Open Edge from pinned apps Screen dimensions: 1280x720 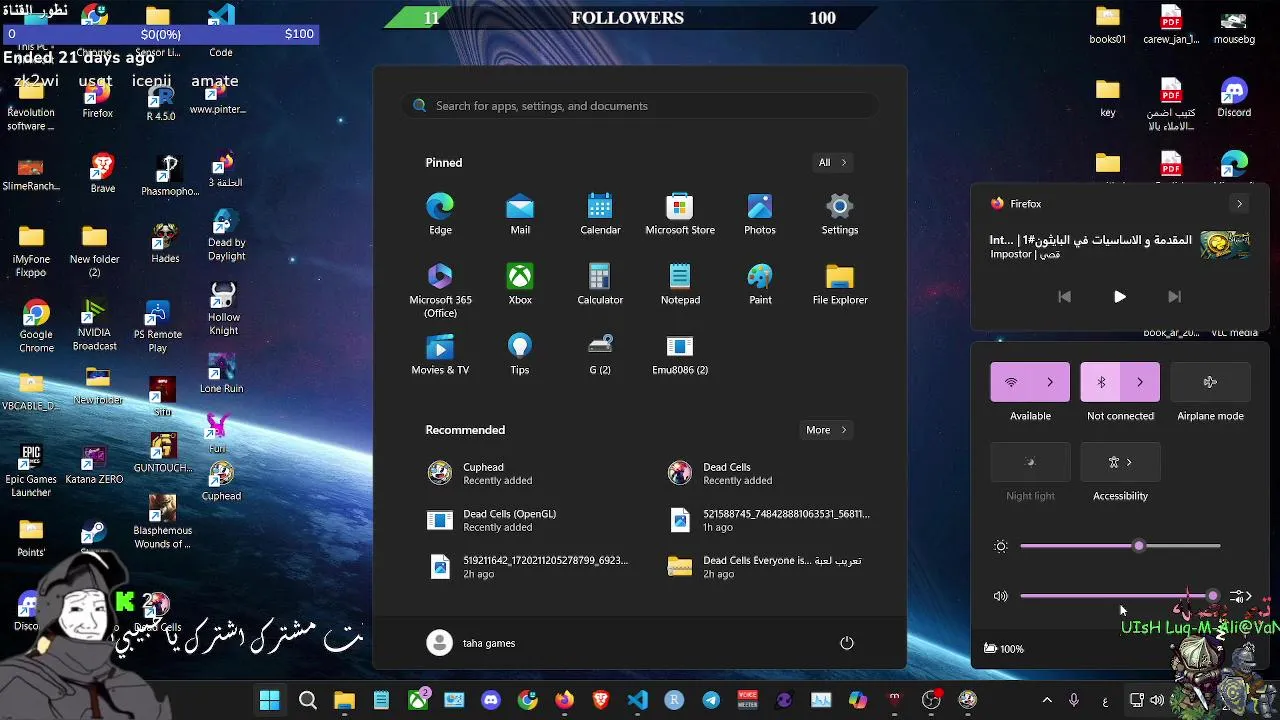tap(440, 214)
